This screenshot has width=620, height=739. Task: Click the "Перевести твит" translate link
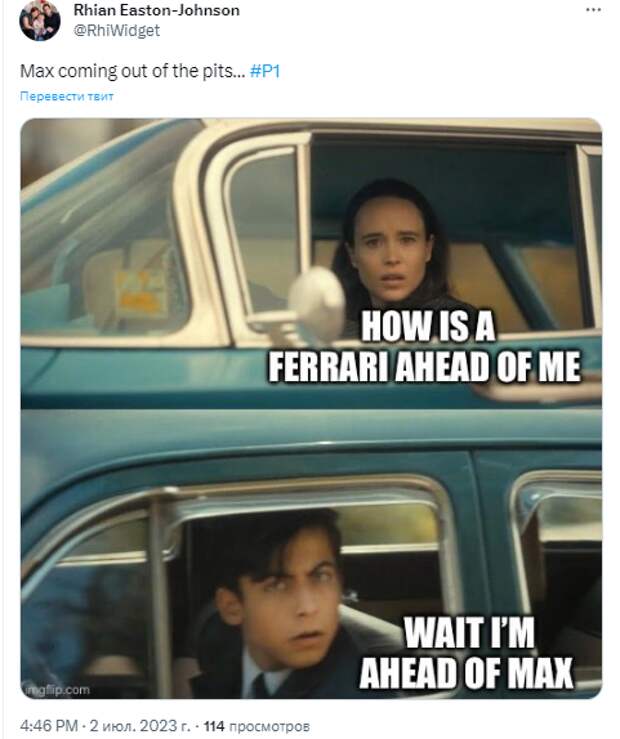[x=66, y=96]
